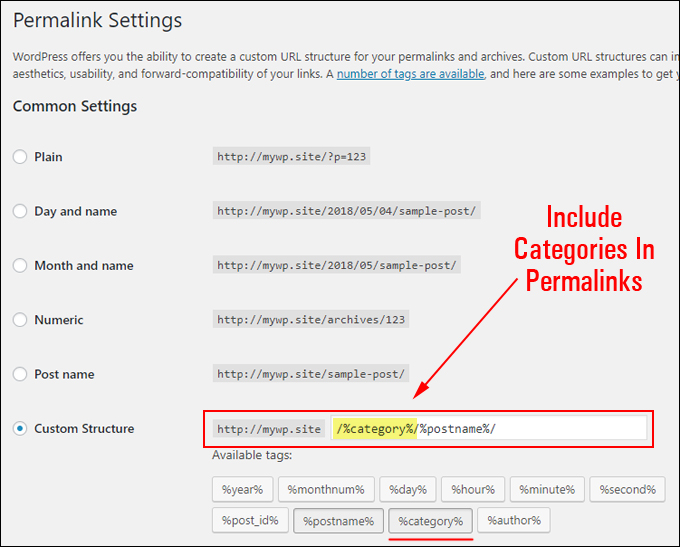The width and height of the screenshot is (680, 547).
Task: Click the %second% tag button
Action: 627,489
